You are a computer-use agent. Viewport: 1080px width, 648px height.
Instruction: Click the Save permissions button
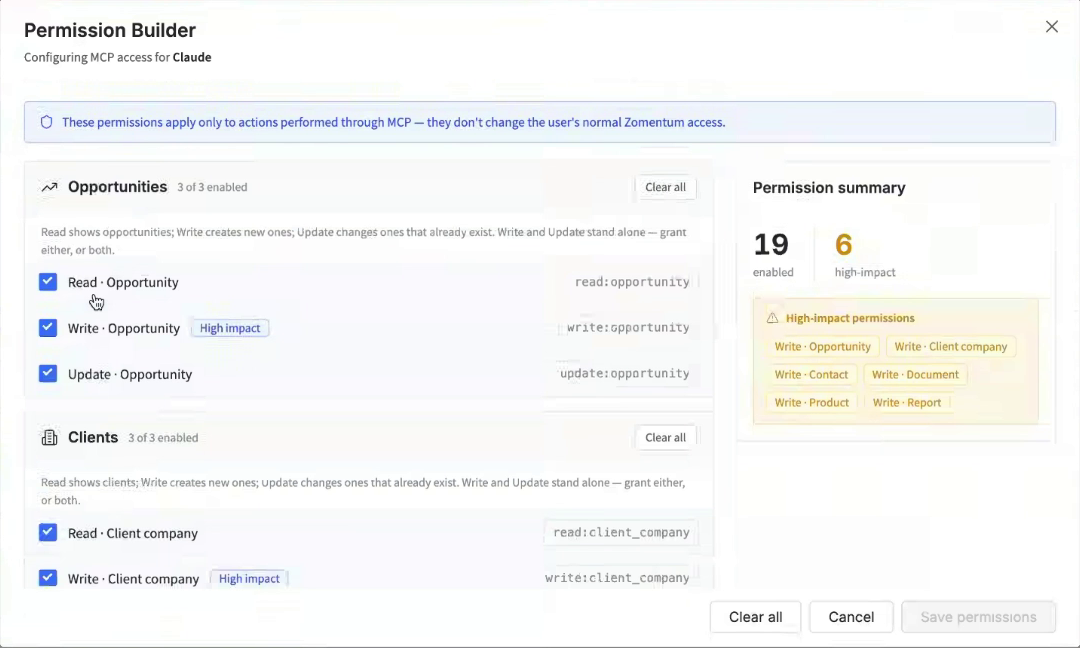978,617
